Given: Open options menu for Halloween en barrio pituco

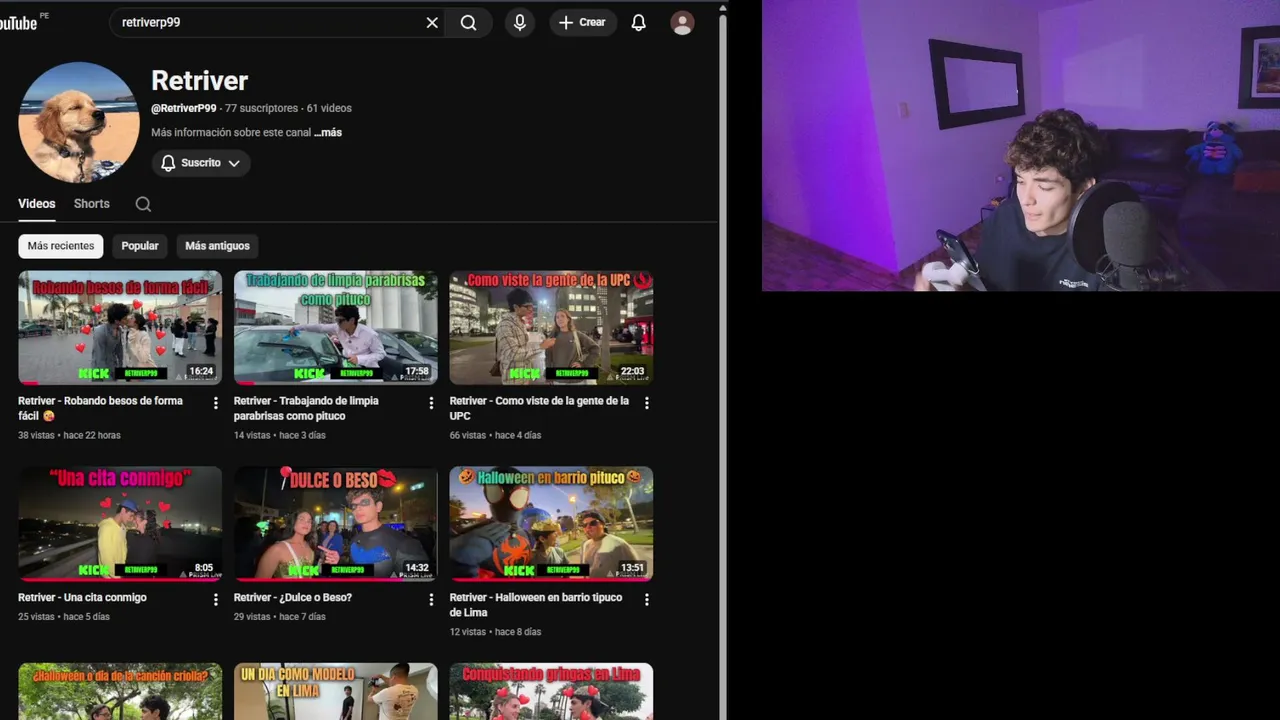Looking at the screenshot, I should 646,600.
